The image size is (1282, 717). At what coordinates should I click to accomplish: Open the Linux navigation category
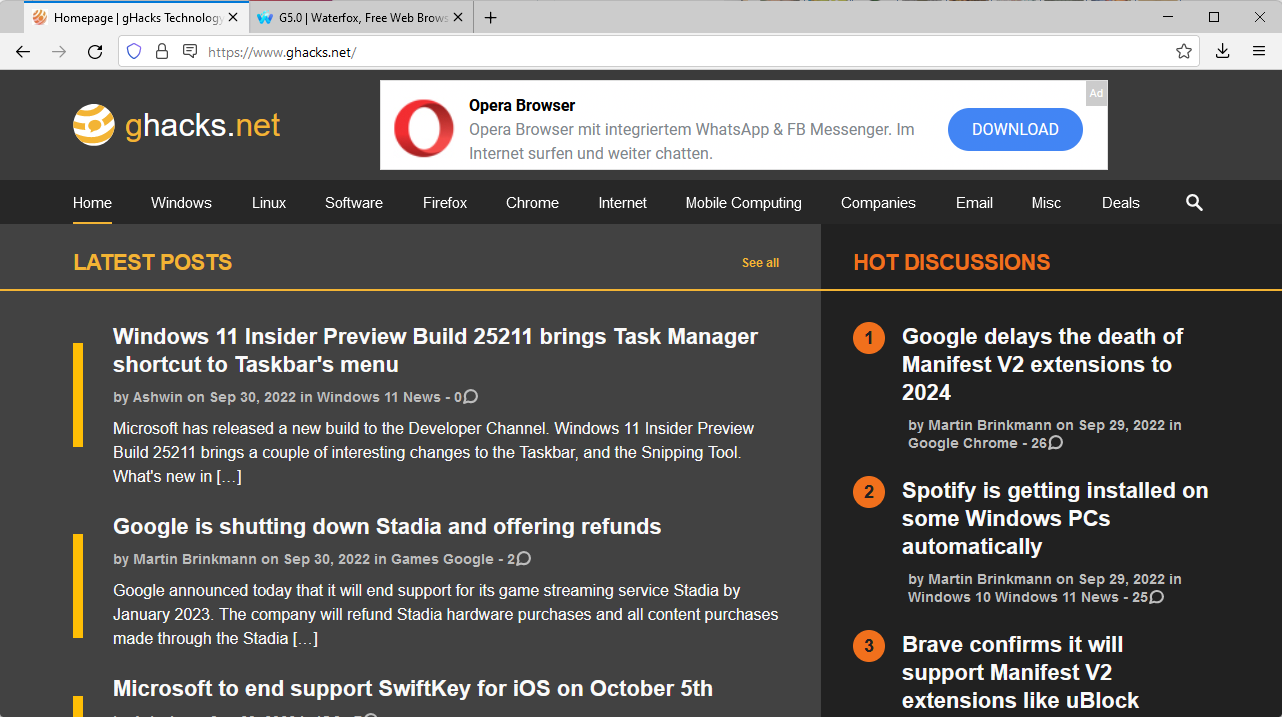pos(269,203)
